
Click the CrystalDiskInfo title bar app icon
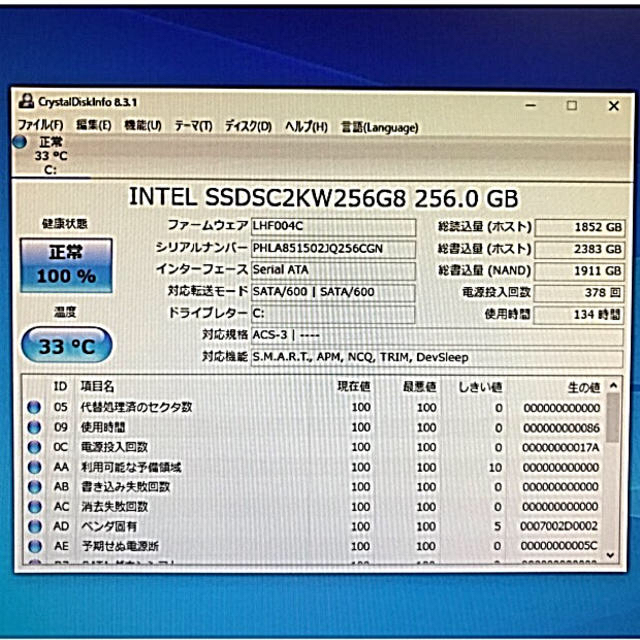click(26, 101)
